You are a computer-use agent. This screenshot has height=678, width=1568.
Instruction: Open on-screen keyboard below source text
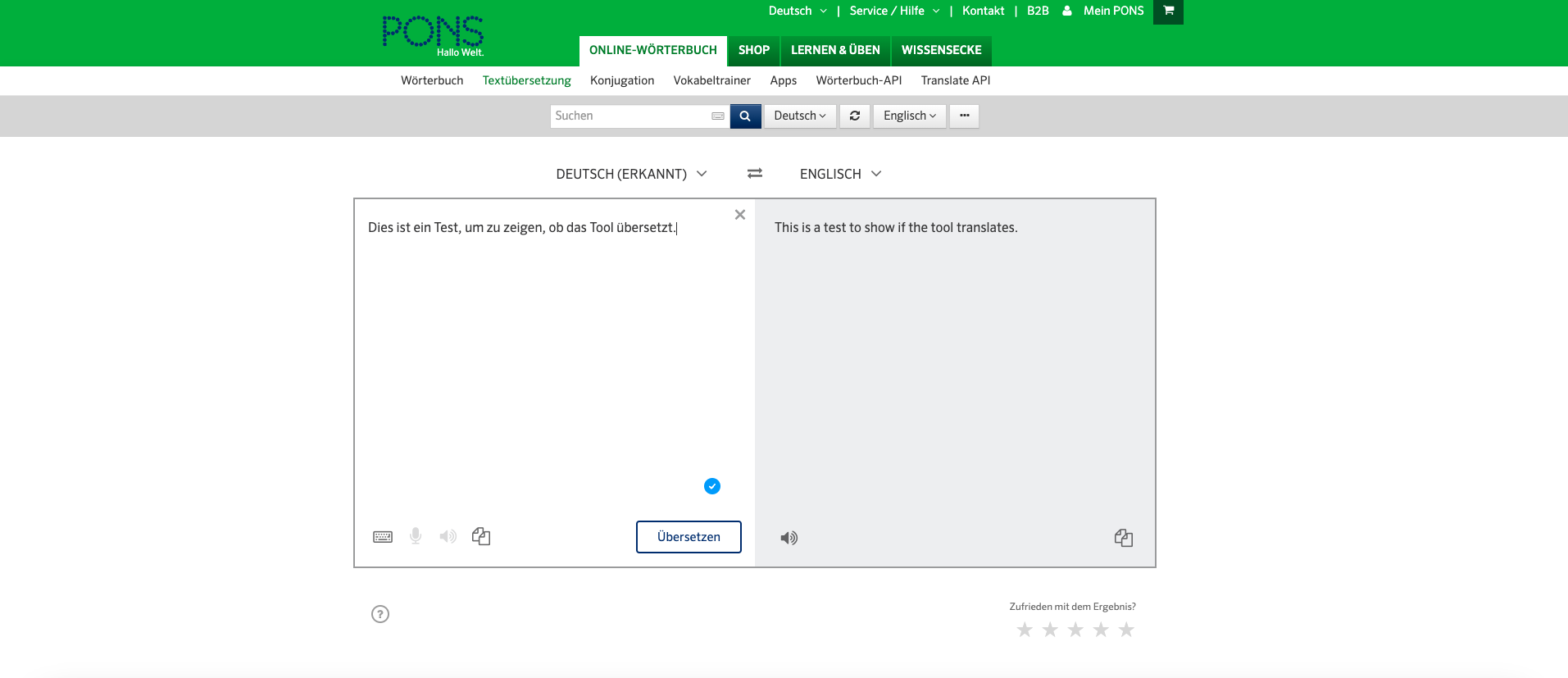pyautogui.click(x=383, y=537)
